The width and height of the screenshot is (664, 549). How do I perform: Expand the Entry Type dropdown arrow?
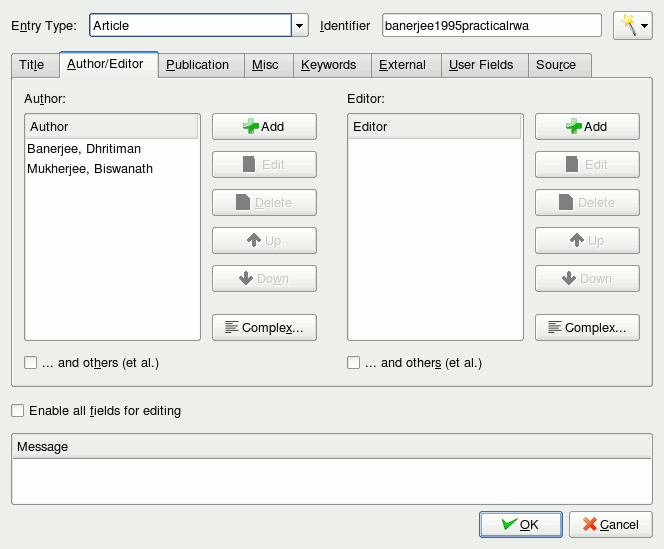(299, 25)
